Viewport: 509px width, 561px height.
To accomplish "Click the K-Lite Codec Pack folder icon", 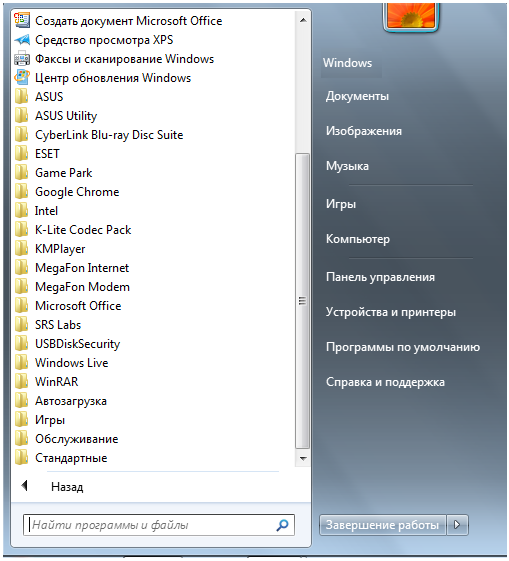I will (22, 229).
